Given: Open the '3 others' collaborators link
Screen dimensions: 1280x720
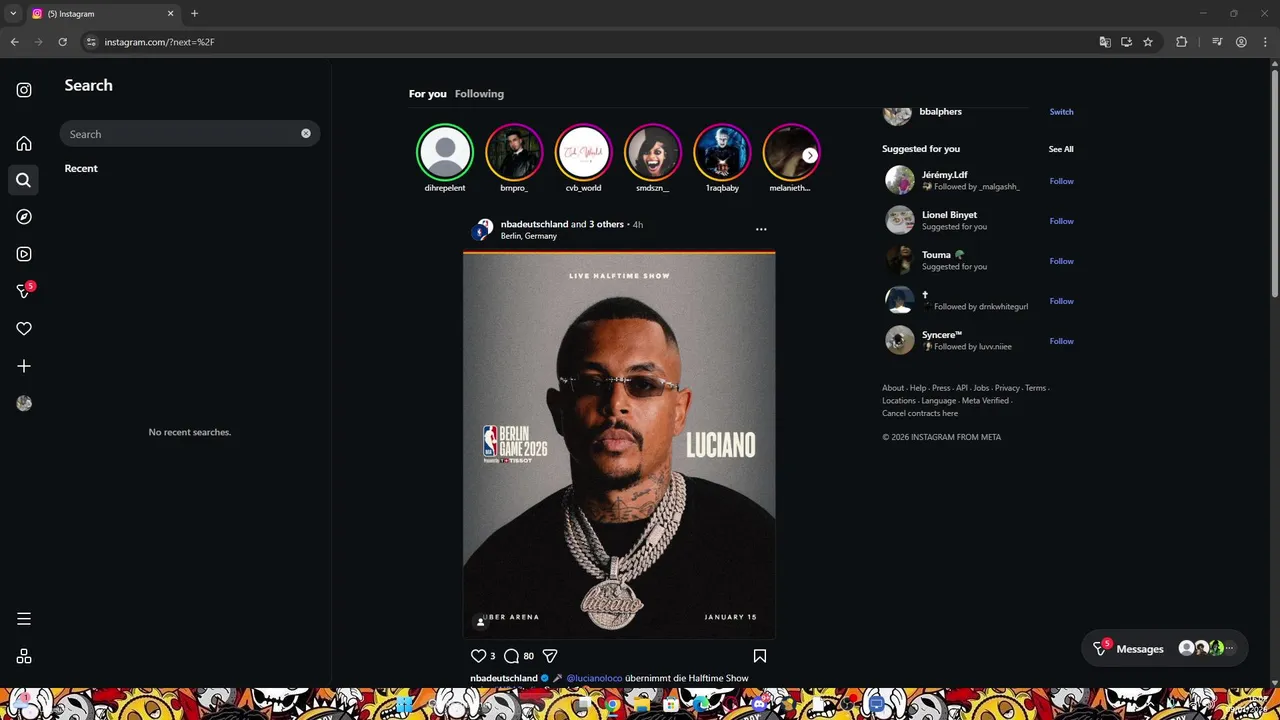Looking at the screenshot, I should coord(606,224).
